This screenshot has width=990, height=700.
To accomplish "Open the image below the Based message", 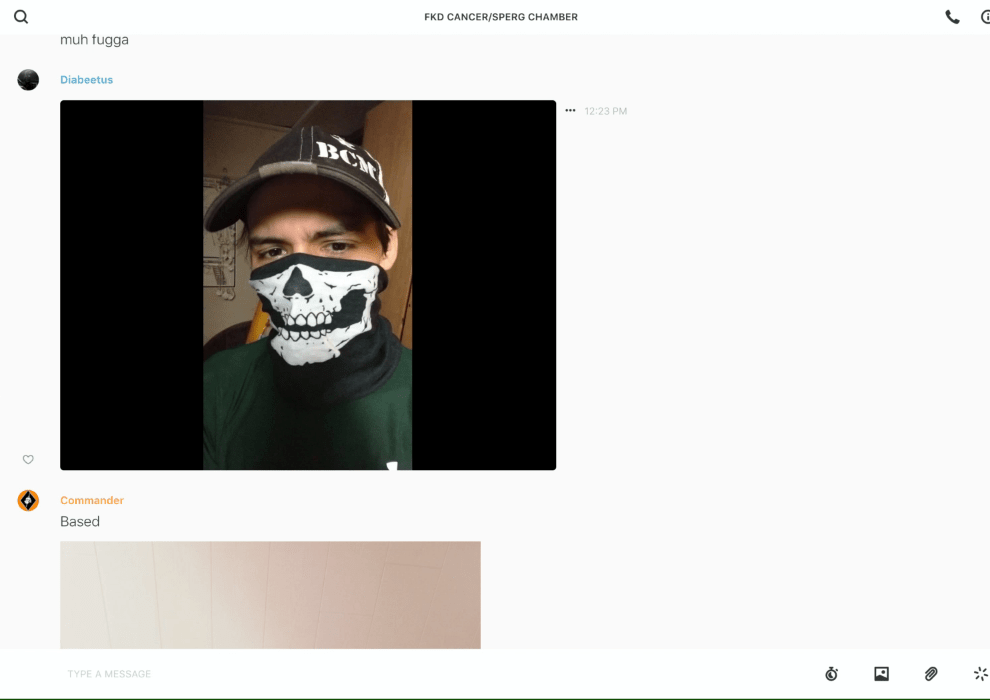I will point(270,595).
